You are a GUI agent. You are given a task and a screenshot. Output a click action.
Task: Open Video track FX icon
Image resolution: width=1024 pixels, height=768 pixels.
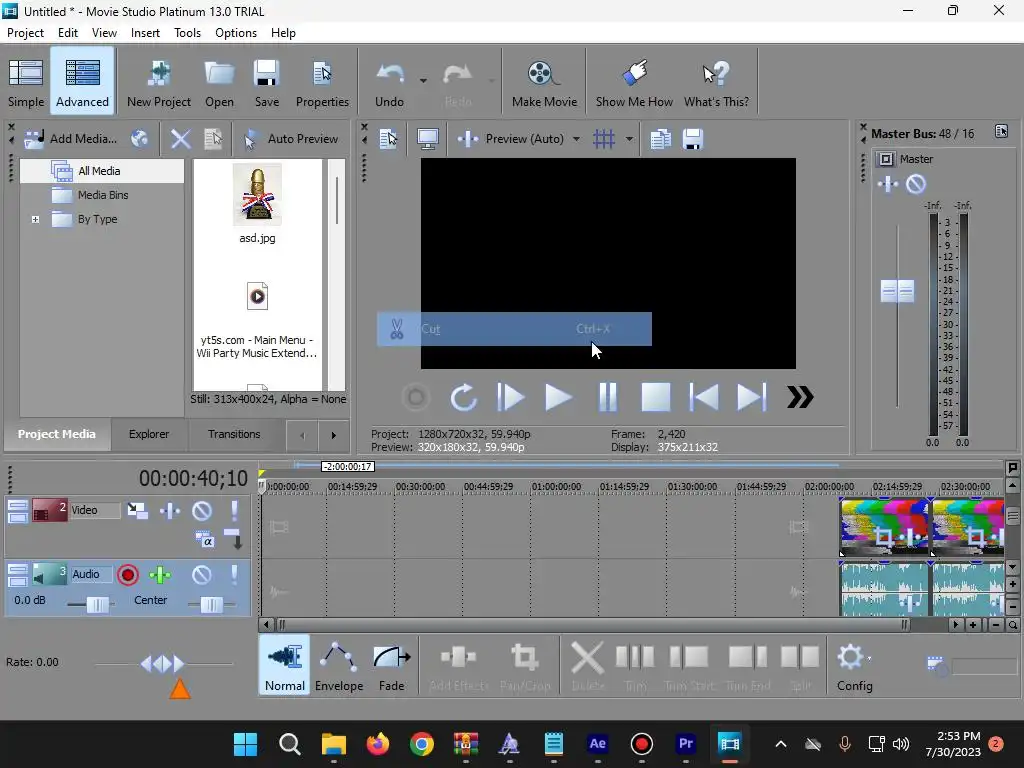pyautogui.click(x=170, y=510)
